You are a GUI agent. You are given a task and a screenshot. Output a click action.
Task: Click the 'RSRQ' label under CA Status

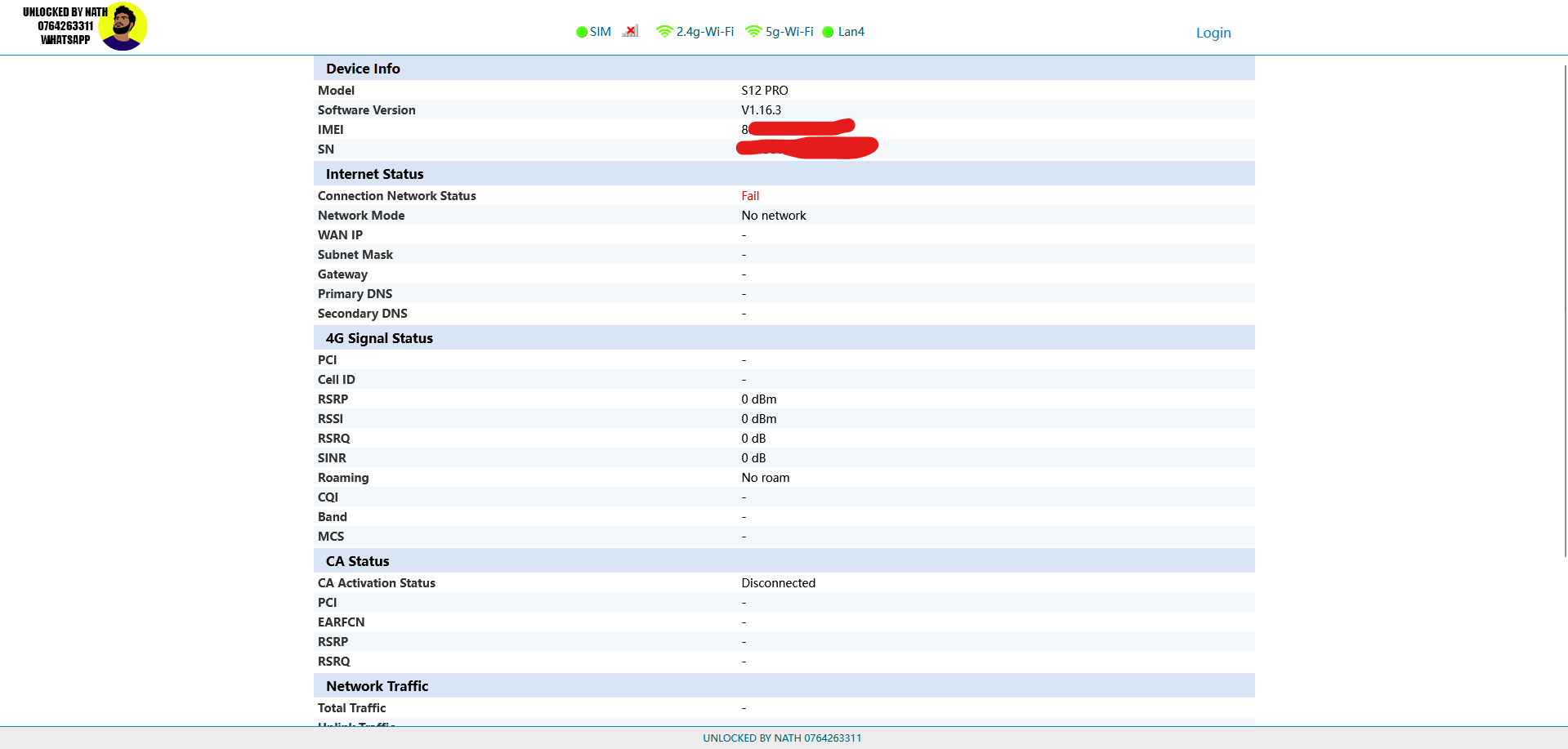[333, 662]
